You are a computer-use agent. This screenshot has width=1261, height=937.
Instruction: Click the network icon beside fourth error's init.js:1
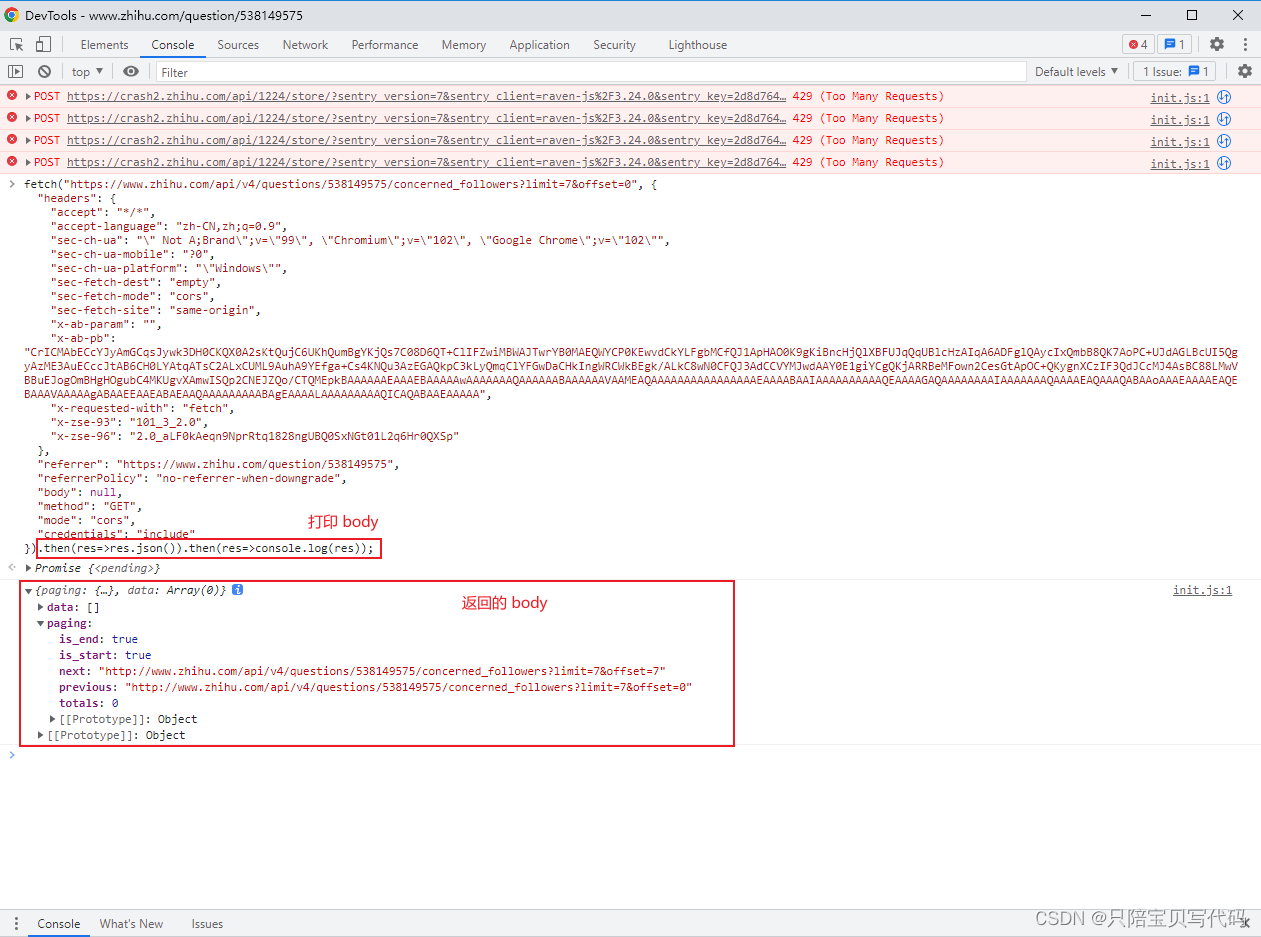pos(1223,163)
